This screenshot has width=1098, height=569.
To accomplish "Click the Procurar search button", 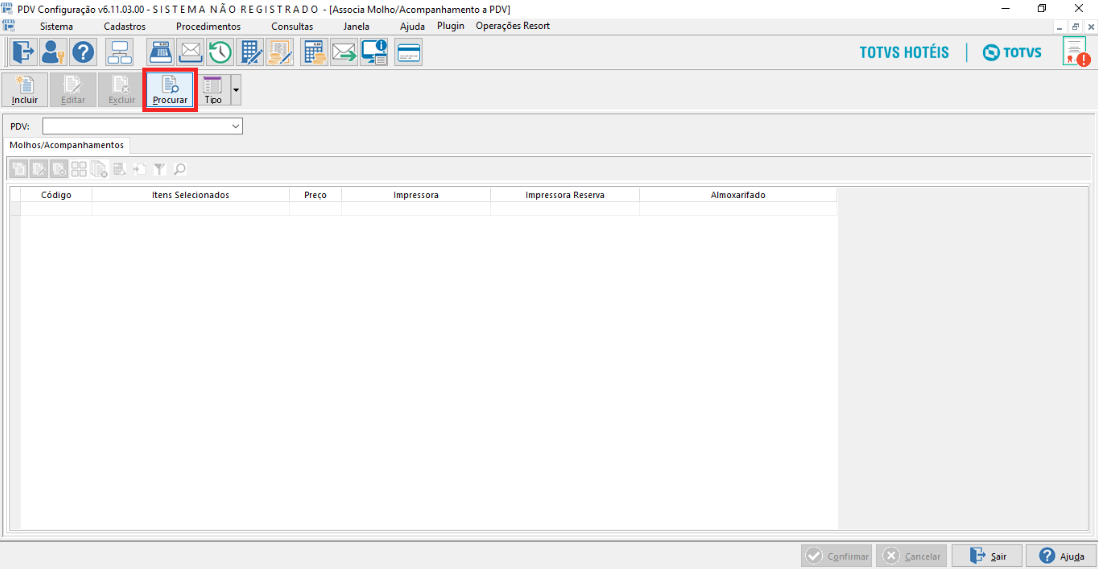I will pyautogui.click(x=170, y=90).
